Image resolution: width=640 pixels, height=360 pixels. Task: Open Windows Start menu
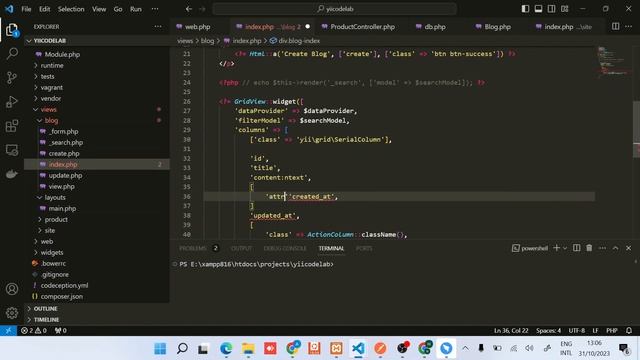point(160,348)
